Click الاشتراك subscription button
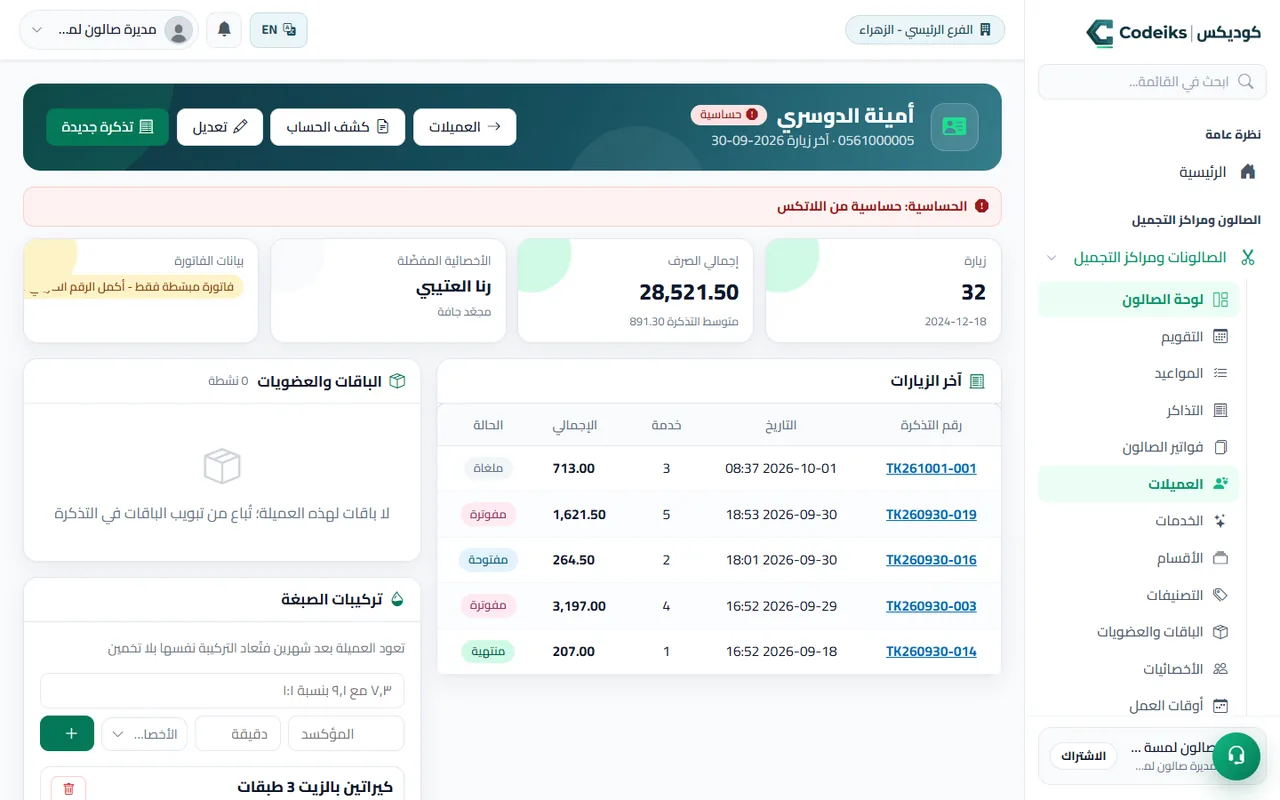 pyautogui.click(x=1083, y=756)
